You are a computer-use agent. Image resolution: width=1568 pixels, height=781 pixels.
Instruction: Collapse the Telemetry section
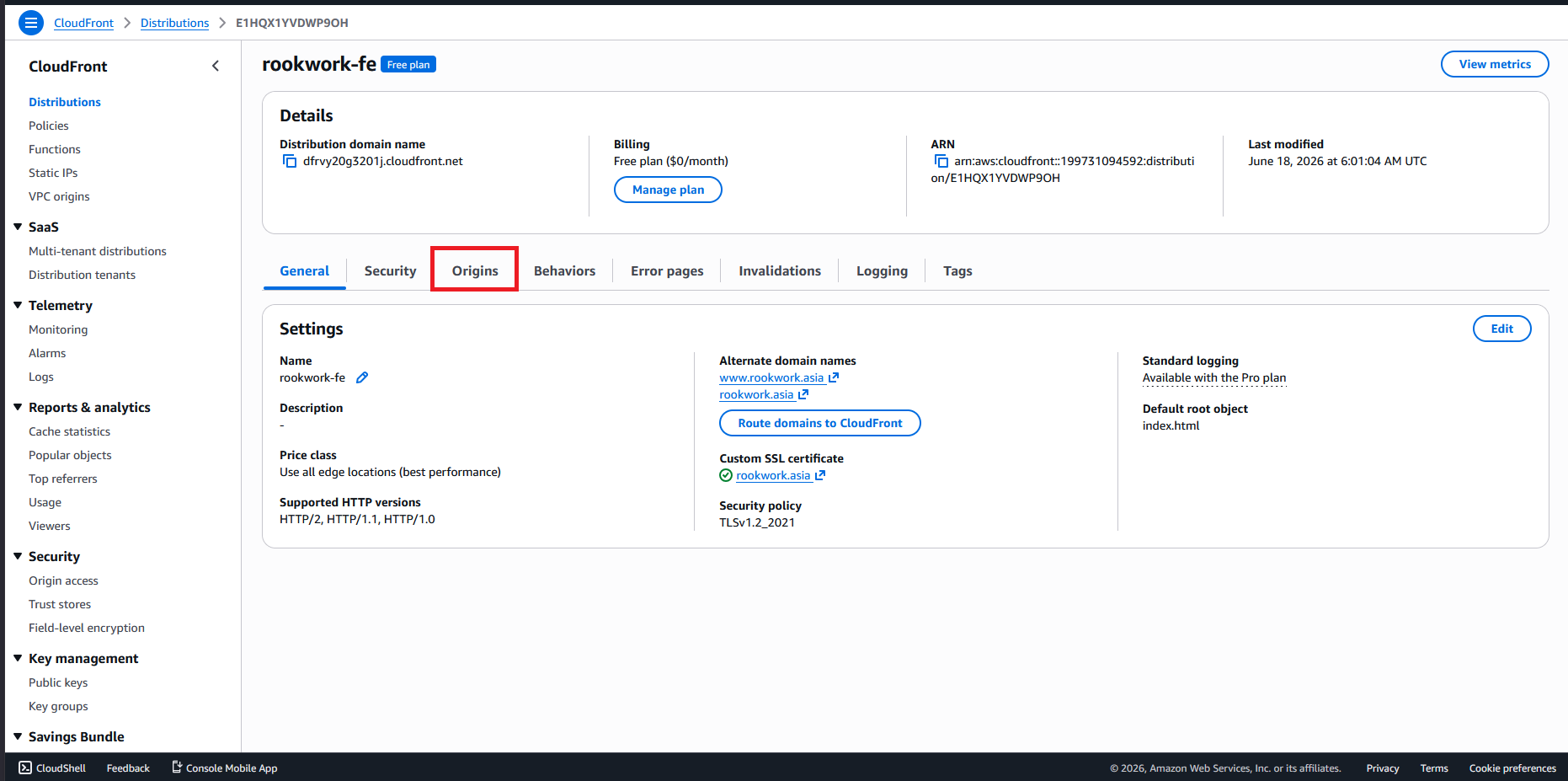click(x=18, y=305)
